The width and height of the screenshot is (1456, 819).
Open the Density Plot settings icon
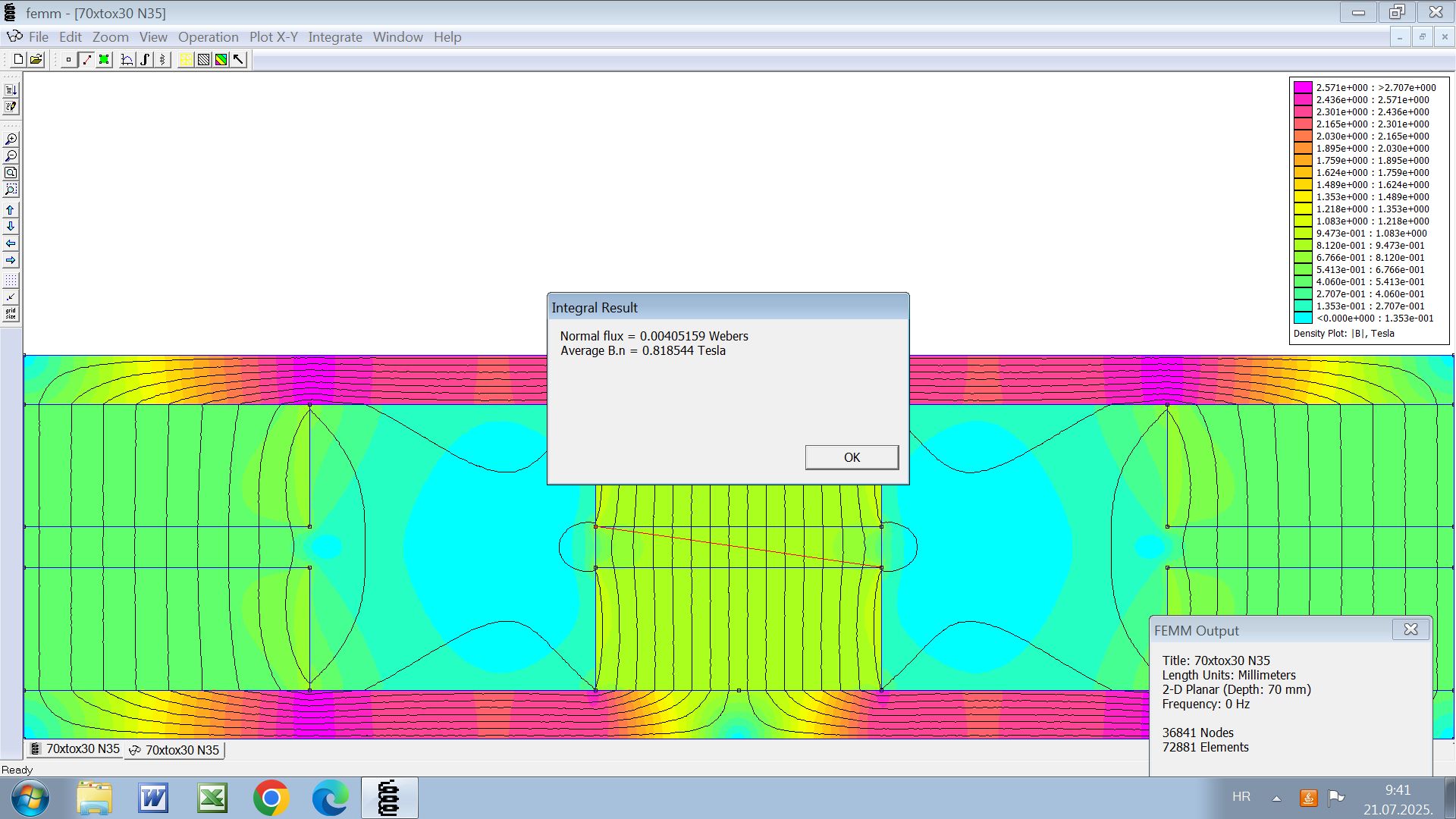[x=221, y=60]
